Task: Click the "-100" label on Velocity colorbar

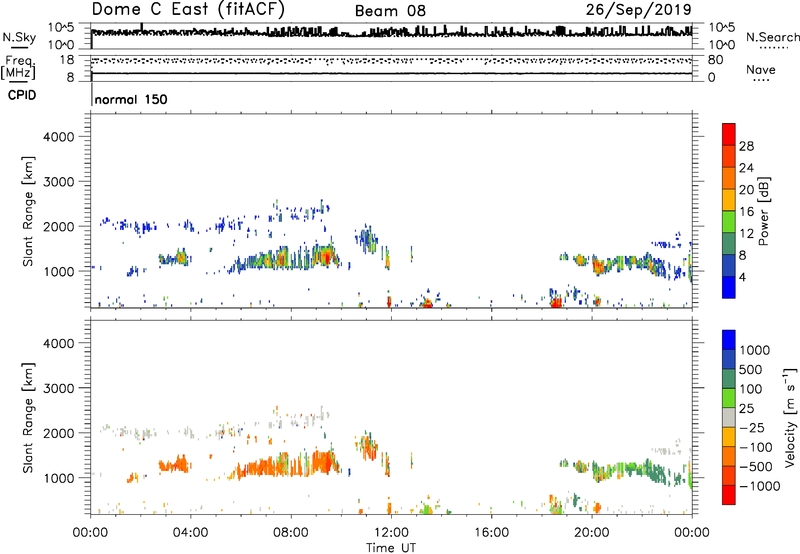Action: [755, 447]
